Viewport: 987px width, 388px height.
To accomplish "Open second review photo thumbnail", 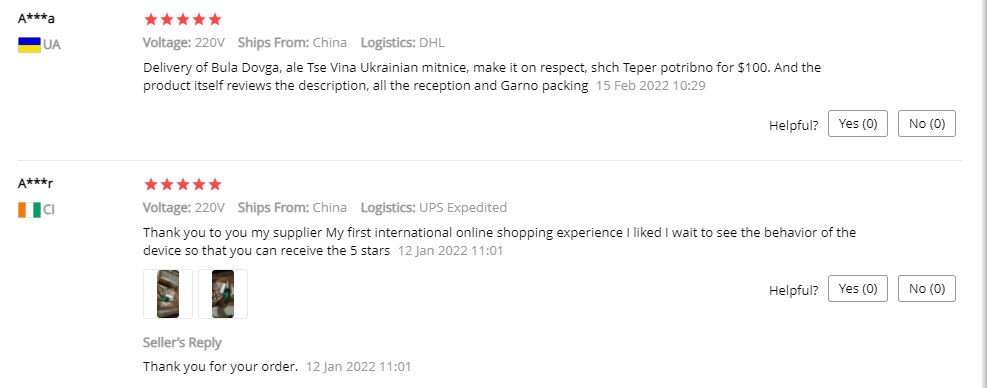I will 223,294.
